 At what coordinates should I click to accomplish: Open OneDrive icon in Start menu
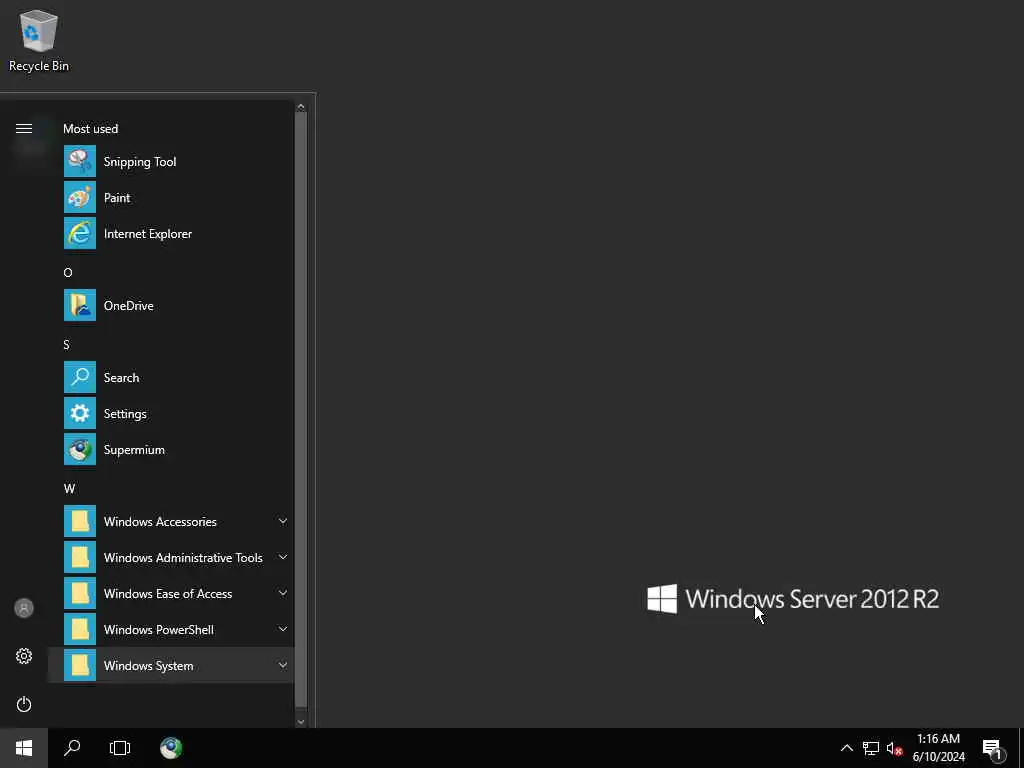pos(80,305)
